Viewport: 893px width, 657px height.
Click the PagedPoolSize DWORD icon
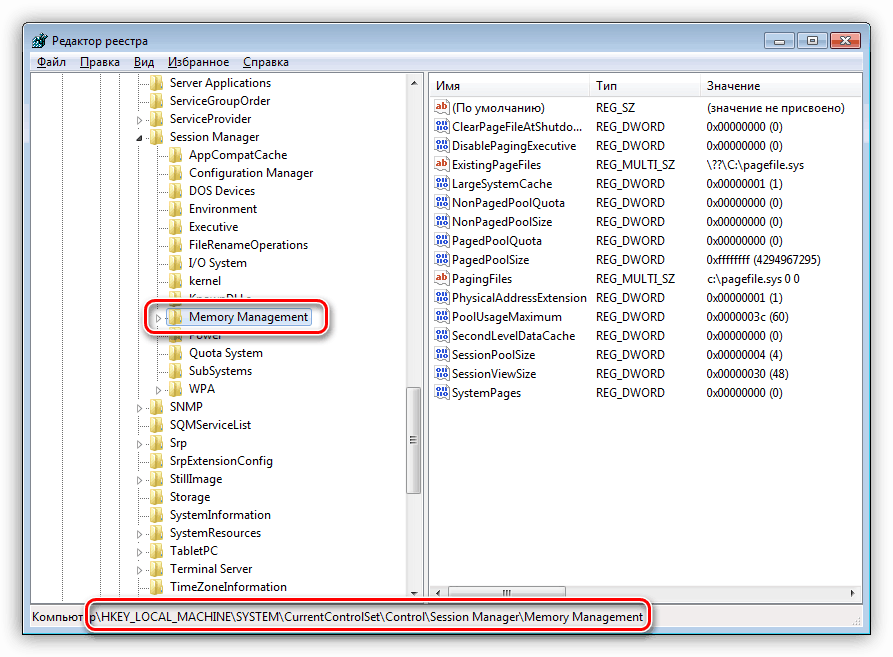click(441, 259)
